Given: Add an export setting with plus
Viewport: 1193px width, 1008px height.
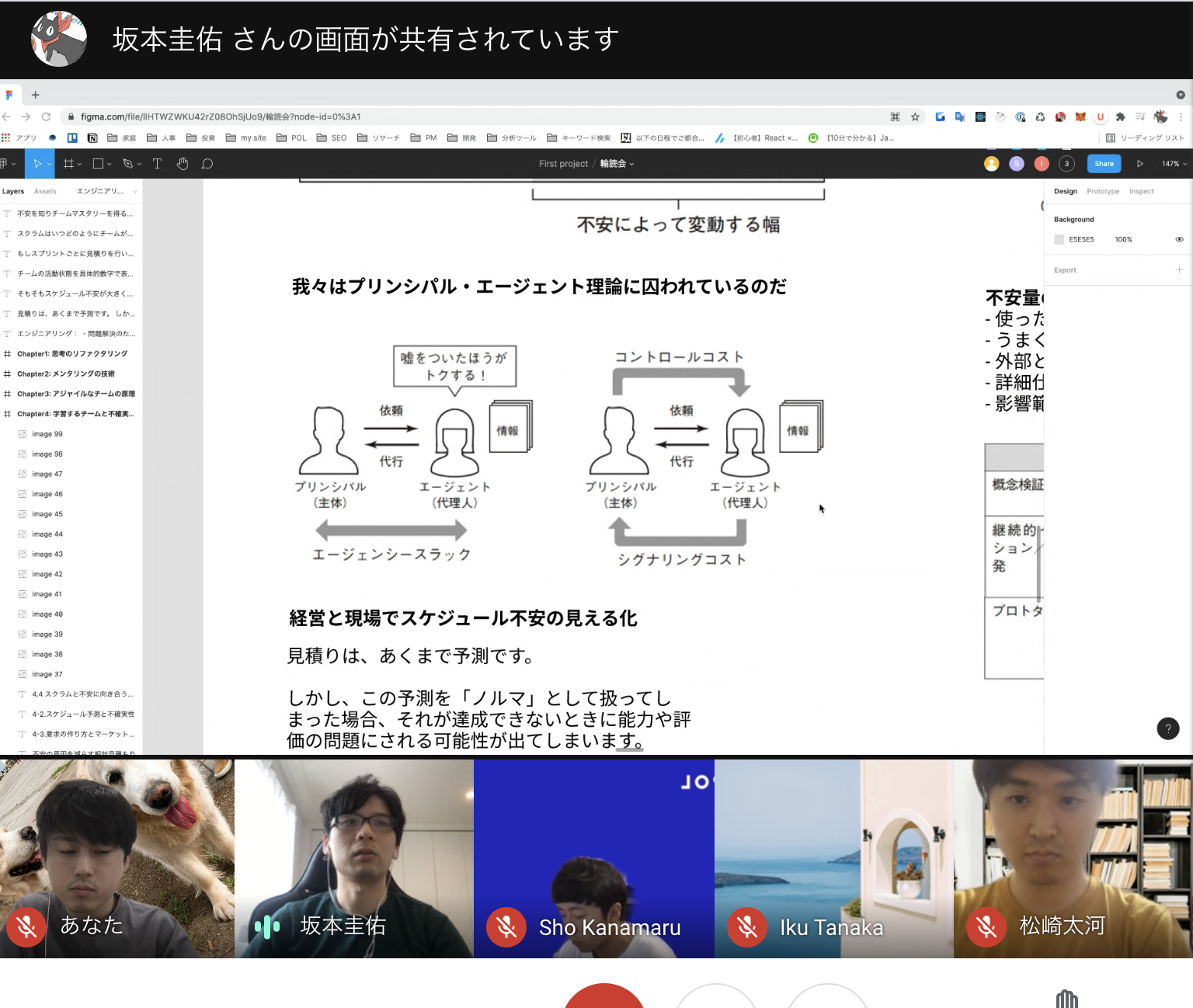Looking at the screenshot, I should [1179, 269].
